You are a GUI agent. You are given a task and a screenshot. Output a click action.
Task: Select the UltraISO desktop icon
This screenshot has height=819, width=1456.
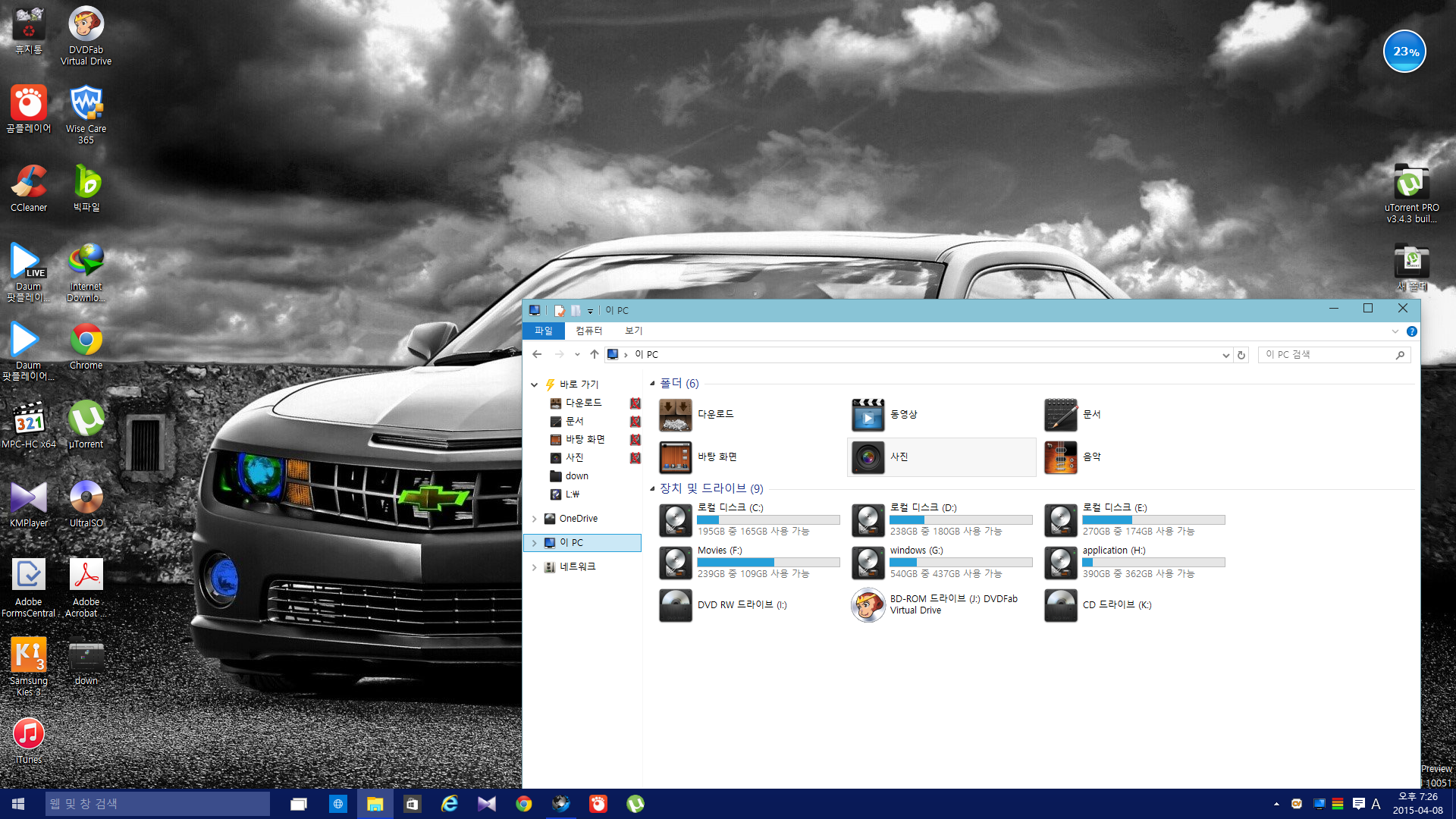pos(86,504)
